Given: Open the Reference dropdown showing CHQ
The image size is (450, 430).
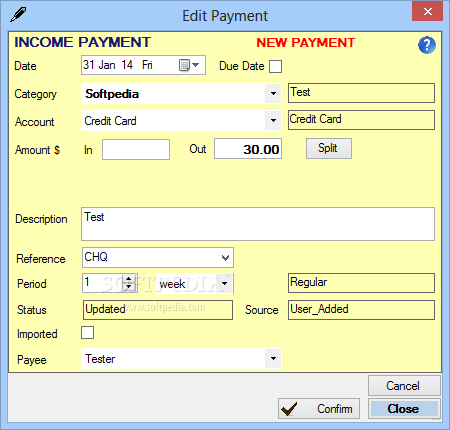Looking at the screenshot, I should [x=225, y=258].
